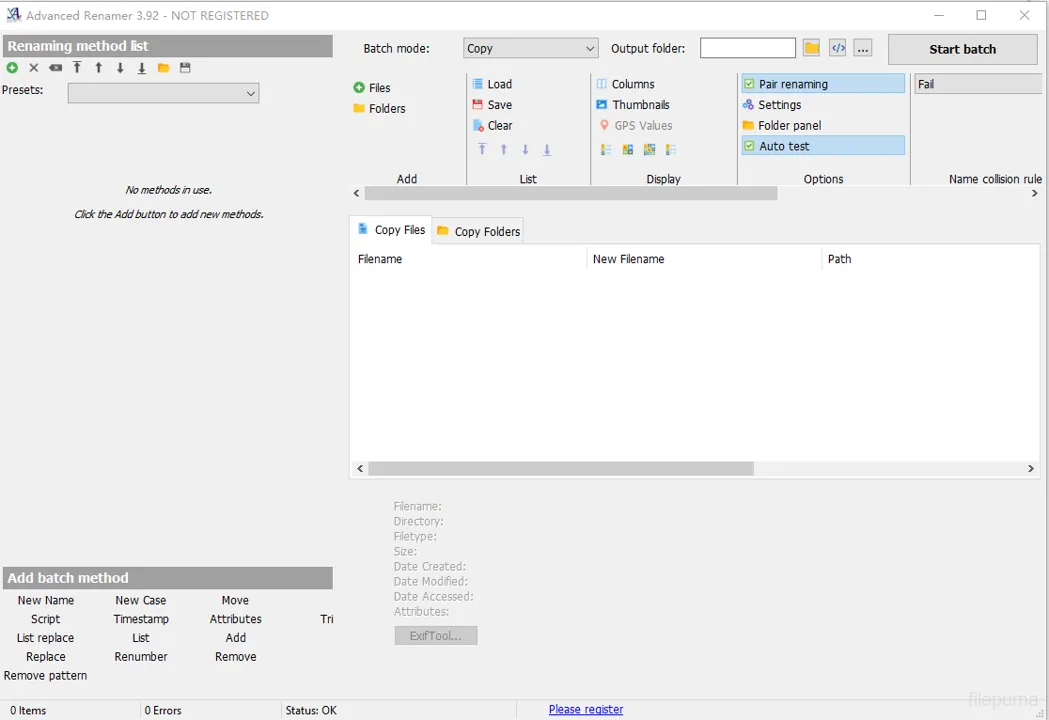Click the green add method icon
Image resolution: width=1049 pixels, height=720 pixels.
(x=12, y=68)
